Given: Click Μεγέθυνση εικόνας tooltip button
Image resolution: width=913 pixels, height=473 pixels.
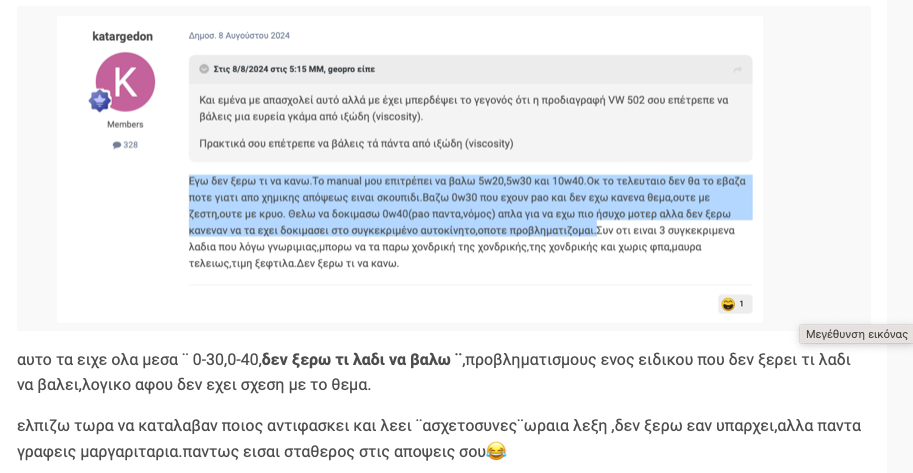Looking at the screenshot, I should pyautogui.click(x=856, y=334).
